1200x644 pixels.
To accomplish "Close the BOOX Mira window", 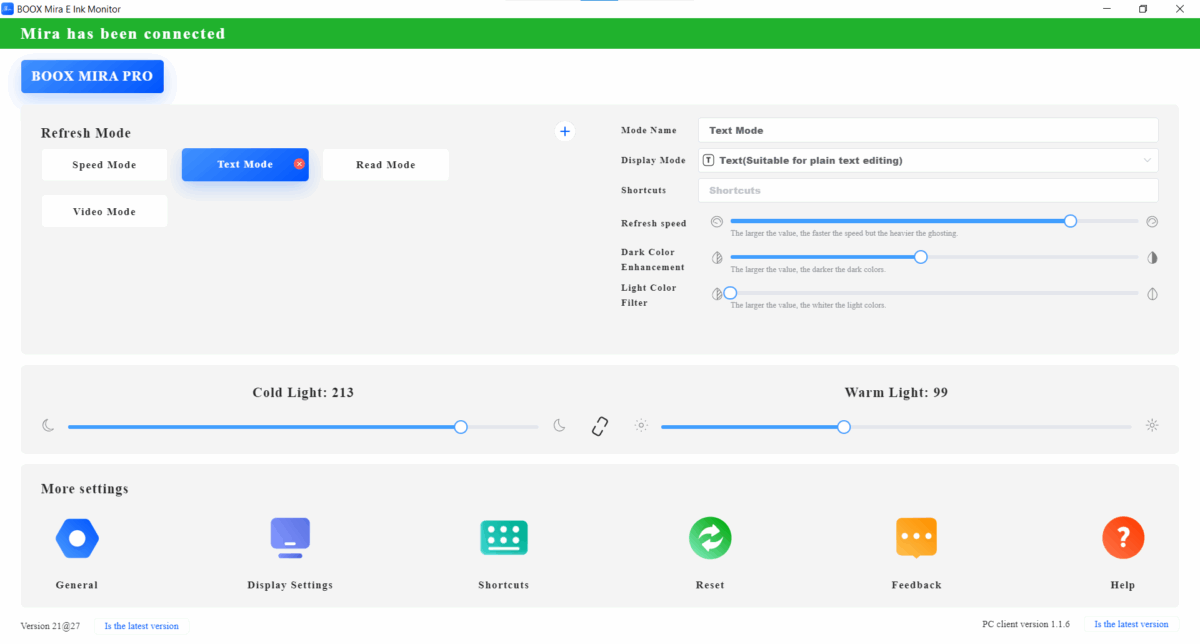I will (1181, 8).
